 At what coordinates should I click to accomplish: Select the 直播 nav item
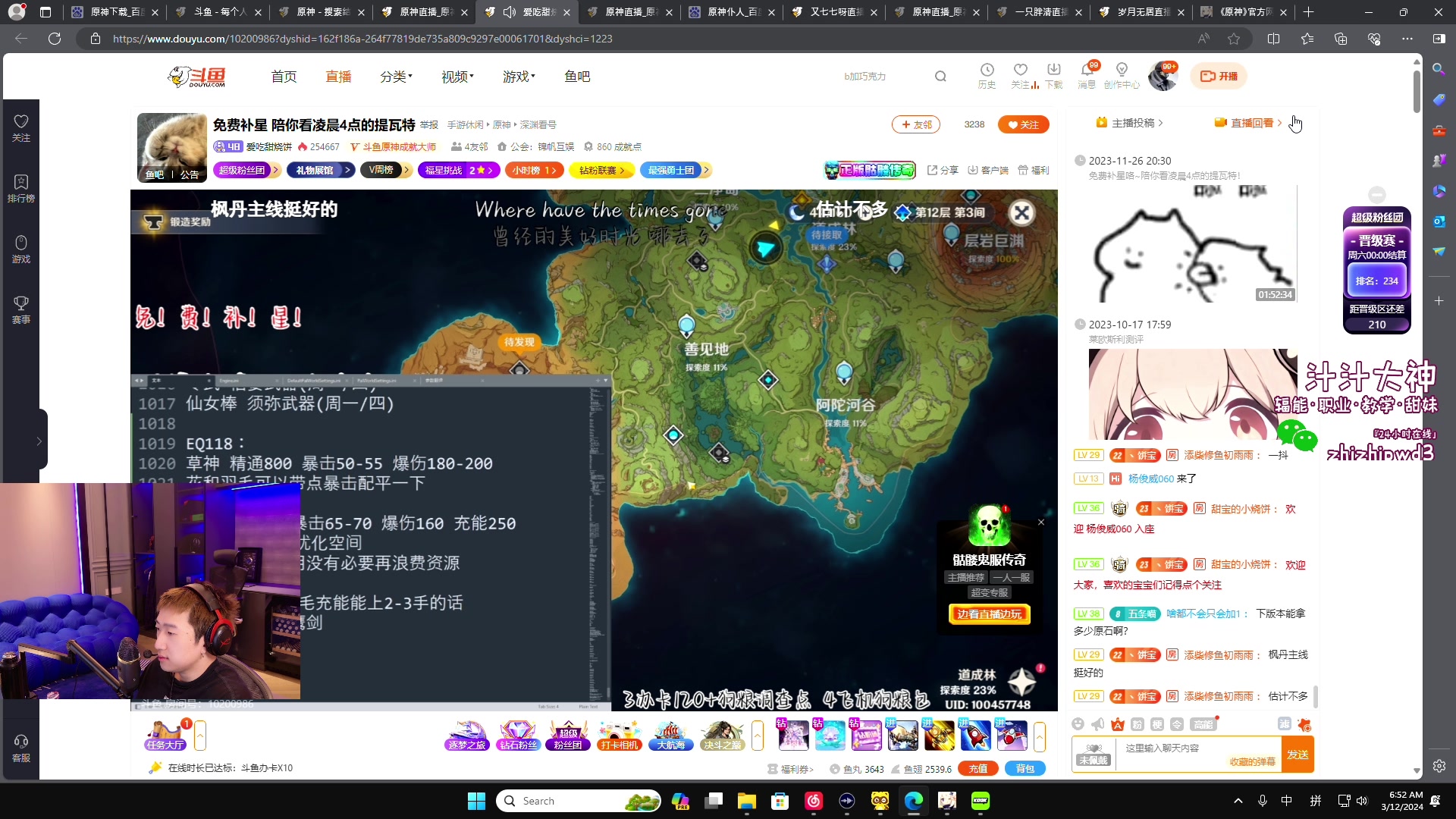point(338,76)
